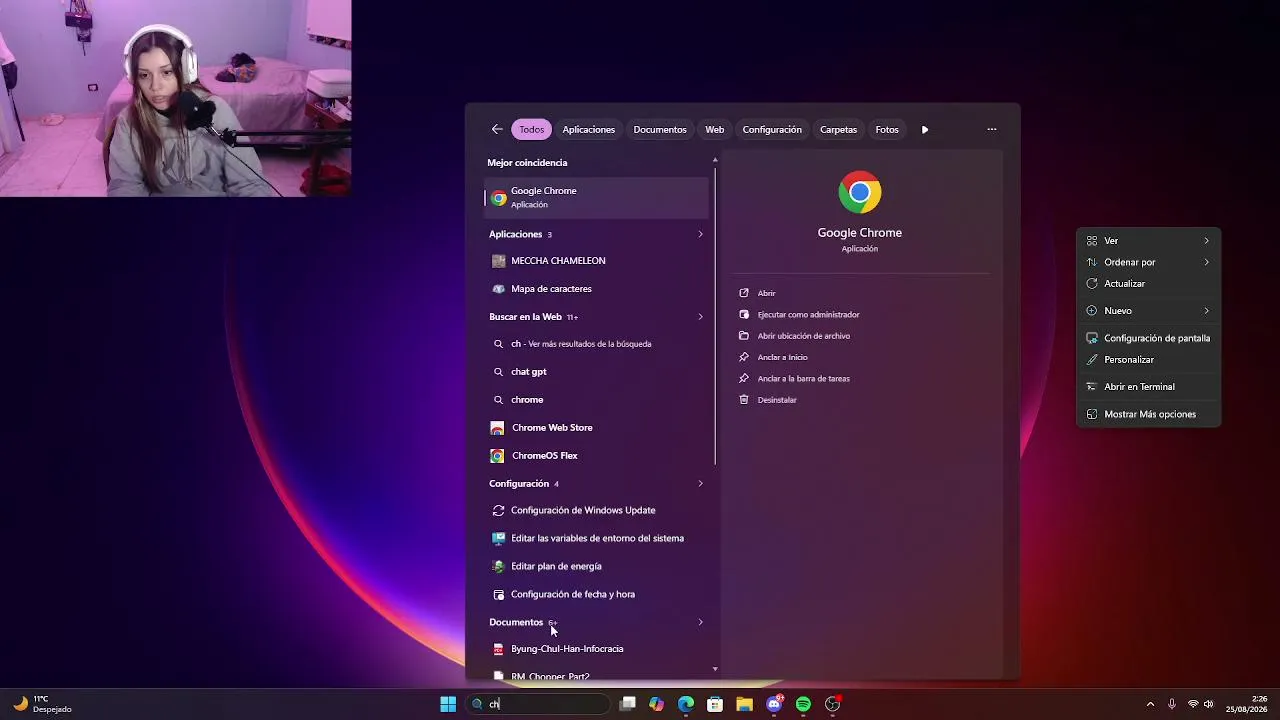Switch to the Fotos filter tab
Image resolution: width=1280 pixels, height=720 pixels.
[887, 129]
